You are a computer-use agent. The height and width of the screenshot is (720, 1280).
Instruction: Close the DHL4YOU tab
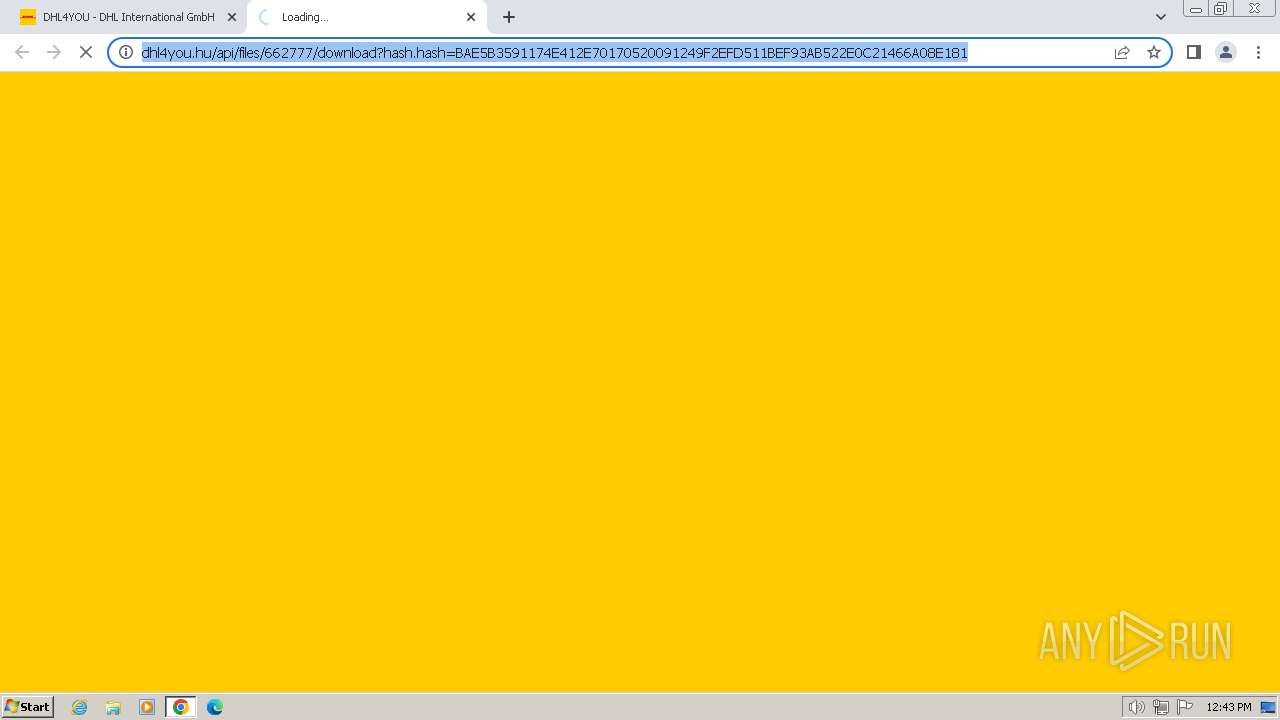pyautogui.click(x=232, y=17)
